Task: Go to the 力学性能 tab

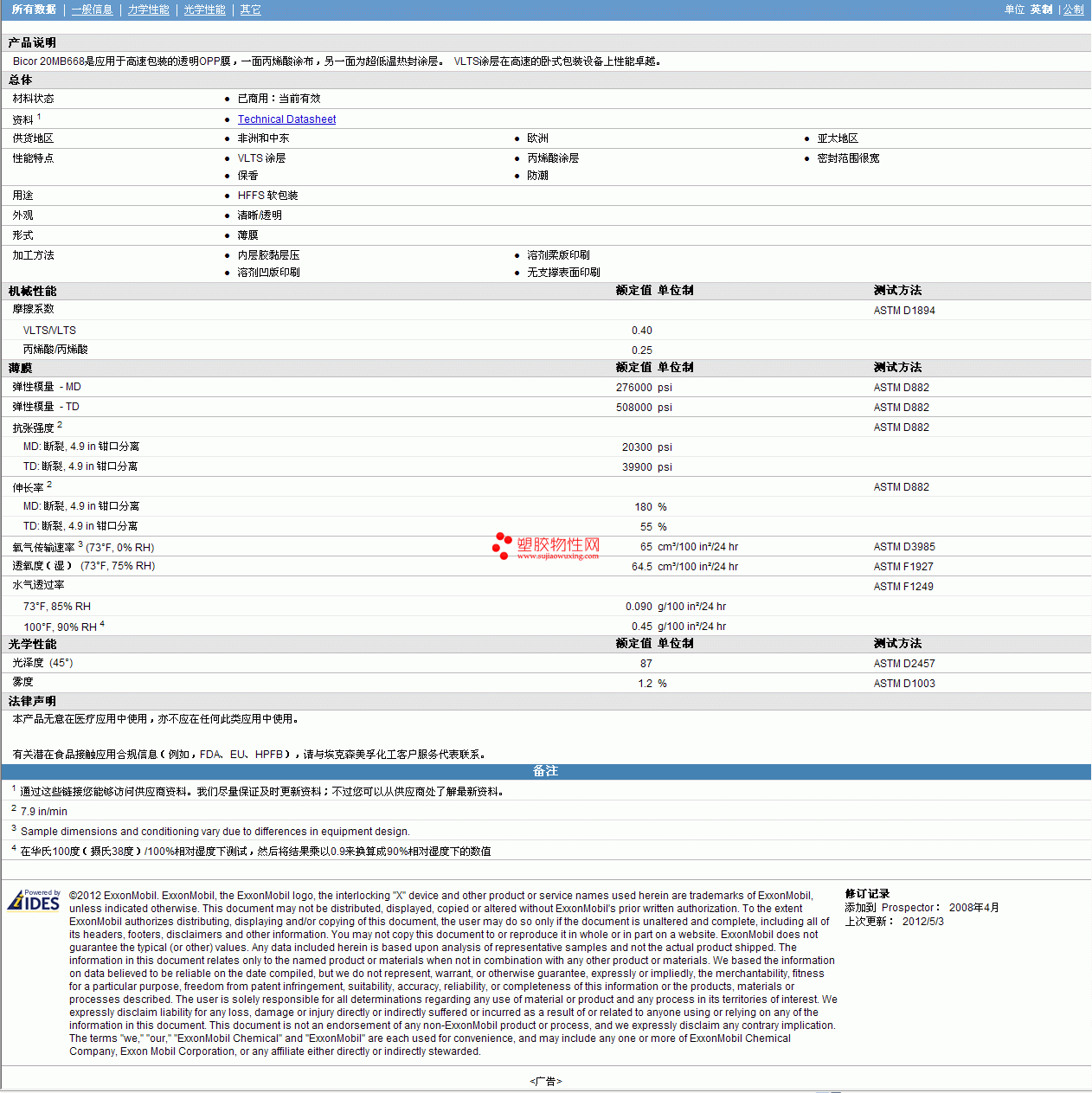Action: (x=148, y=10)
